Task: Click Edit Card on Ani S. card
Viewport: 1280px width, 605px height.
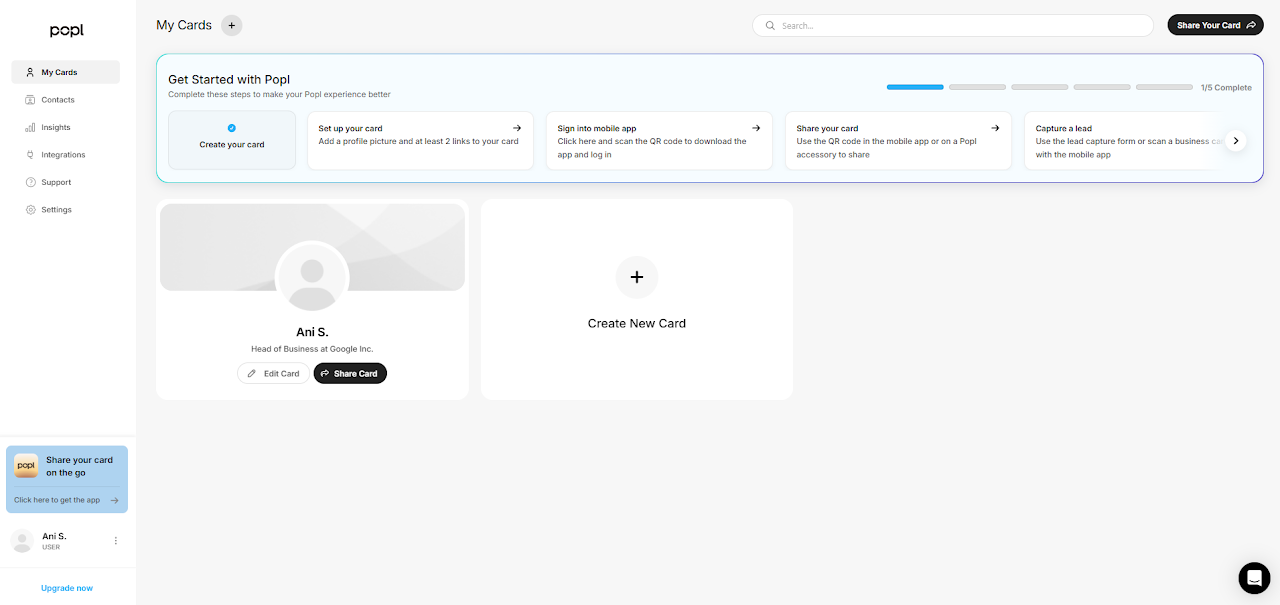Action: coord(273,373)
